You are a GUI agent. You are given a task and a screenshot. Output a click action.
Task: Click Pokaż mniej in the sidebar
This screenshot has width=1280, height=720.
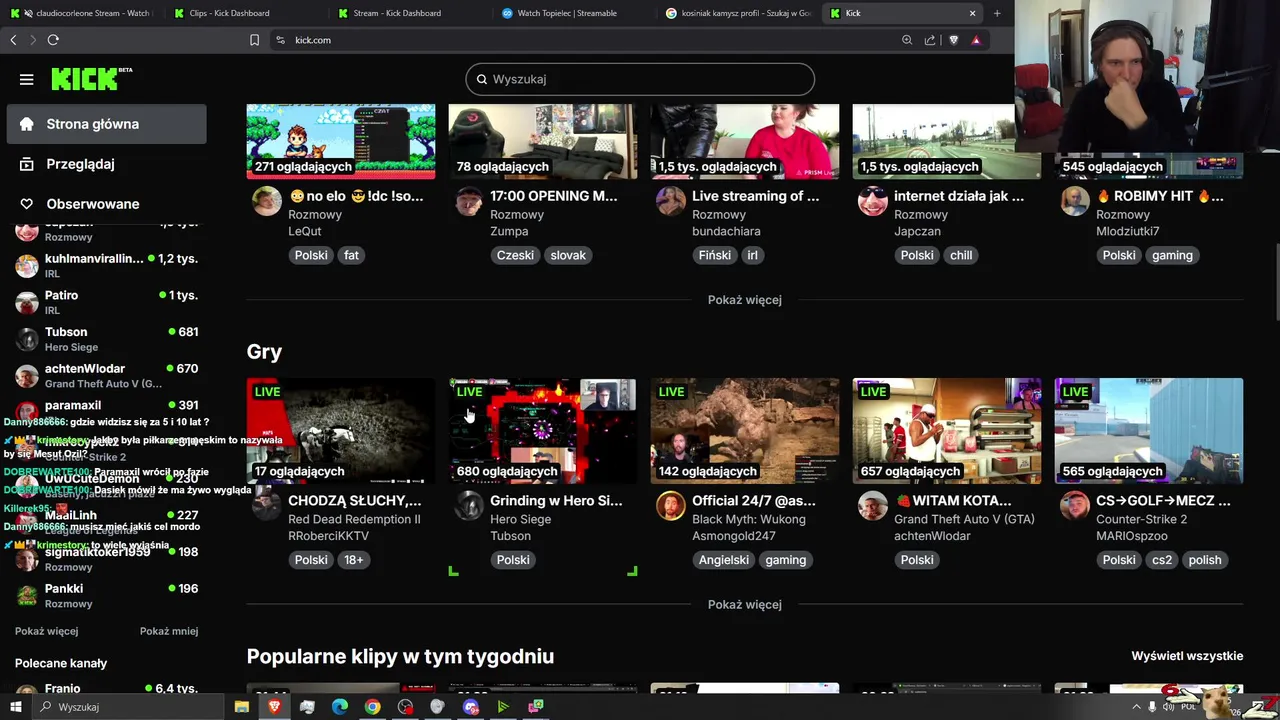pyautogui.click(x=169, y=631)
